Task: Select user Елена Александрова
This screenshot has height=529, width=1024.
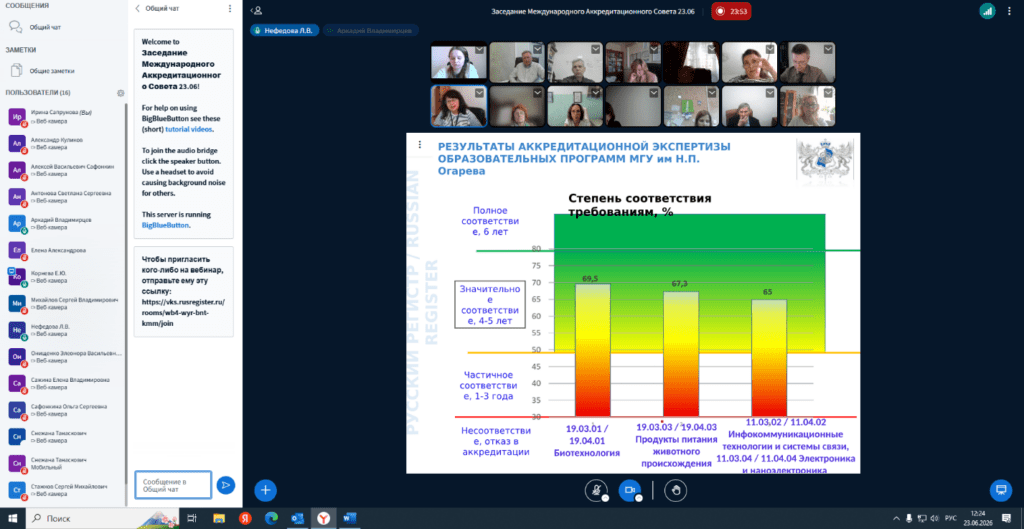Action: click(x=64, y=250)
